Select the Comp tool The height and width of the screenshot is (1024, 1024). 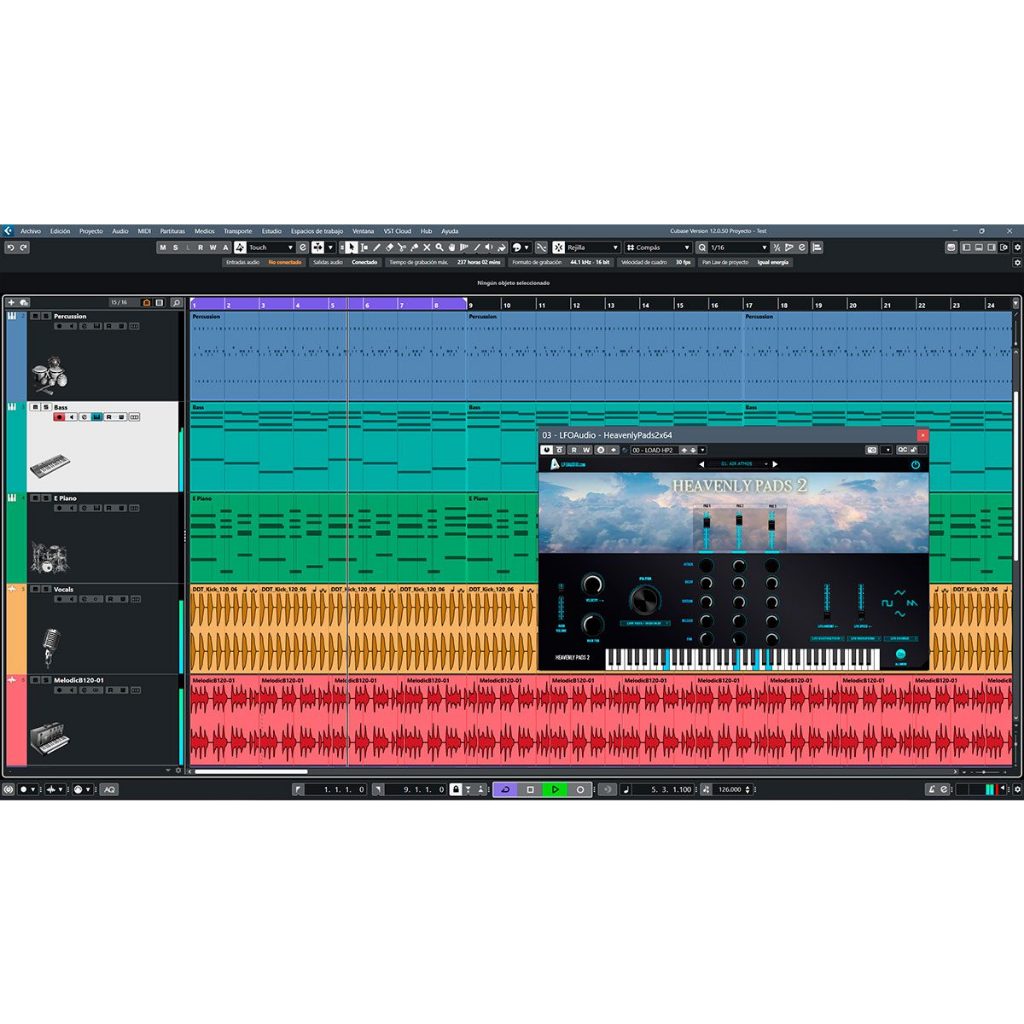click(x=464, y=248)
